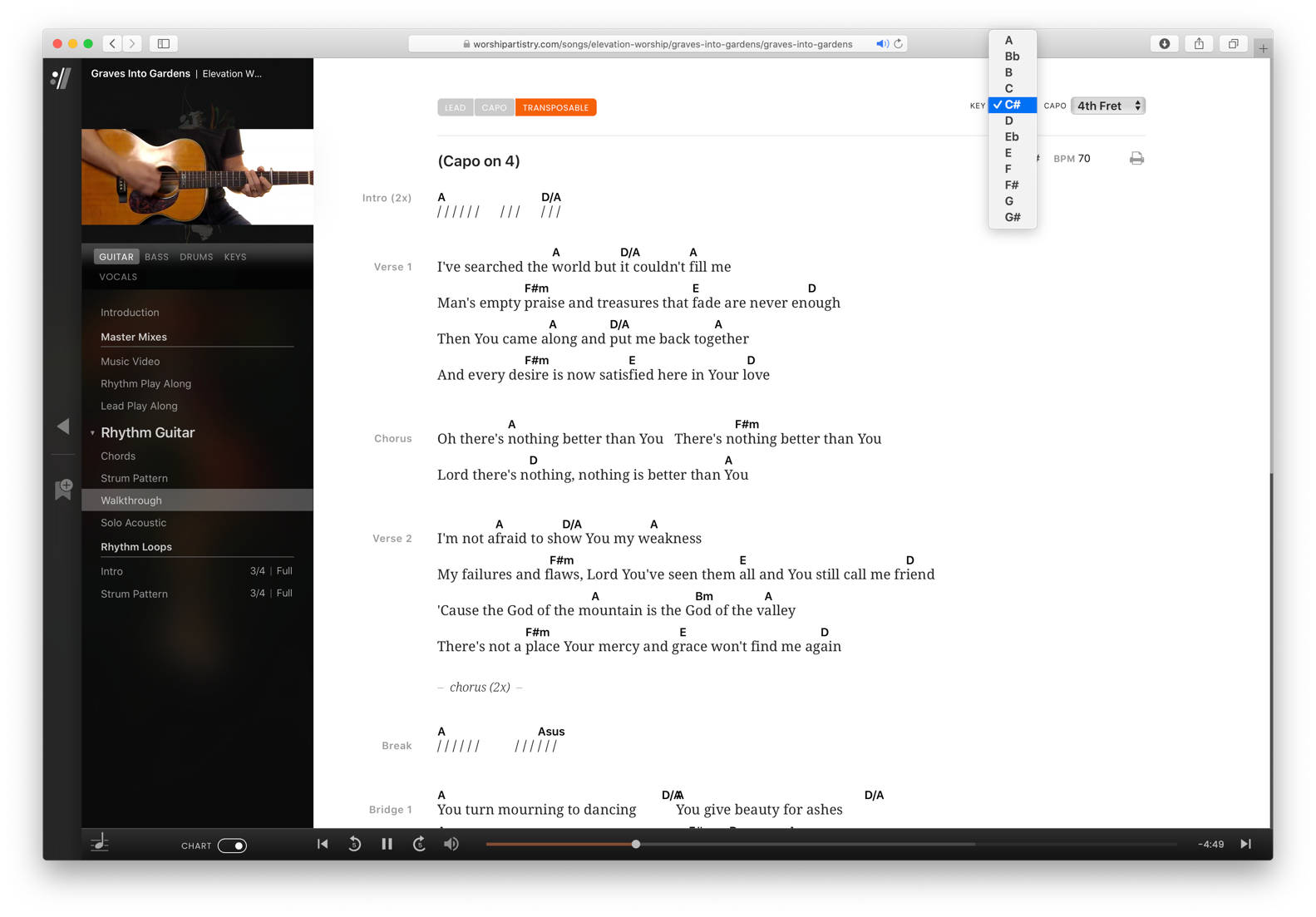1316x917 pixels.
Task: Click the print chord chart icon
Action: coord(1136,159)
